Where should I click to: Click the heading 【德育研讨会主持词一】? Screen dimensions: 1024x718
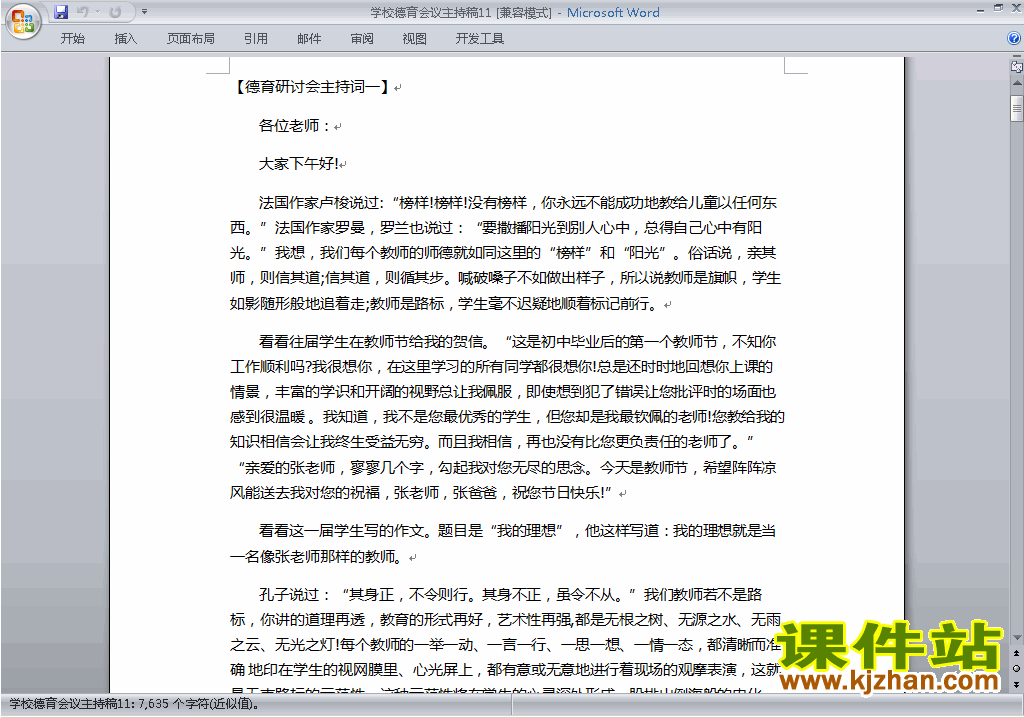(311, 86)
